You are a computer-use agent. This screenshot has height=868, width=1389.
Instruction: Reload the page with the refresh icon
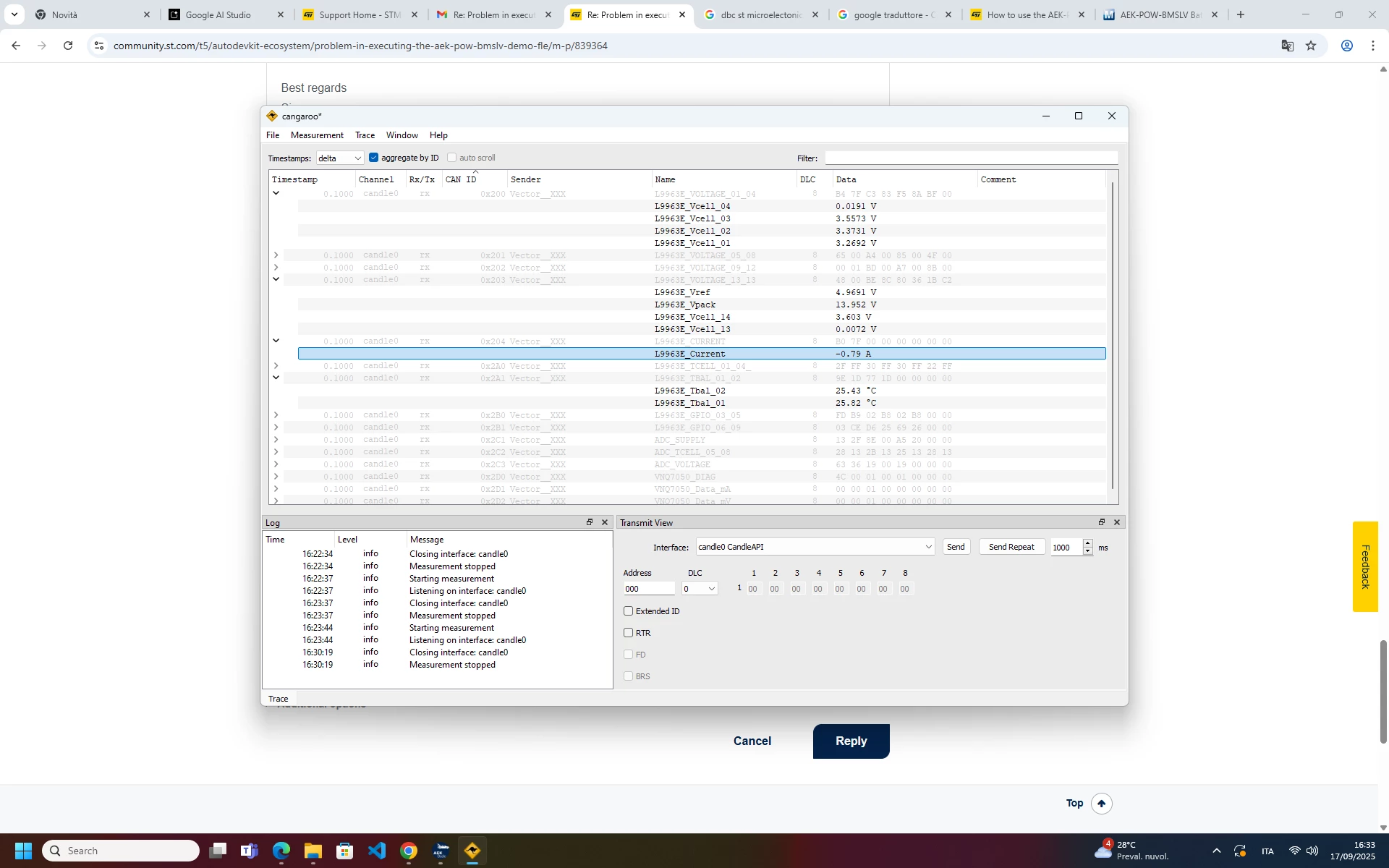[x=68, y=46]
